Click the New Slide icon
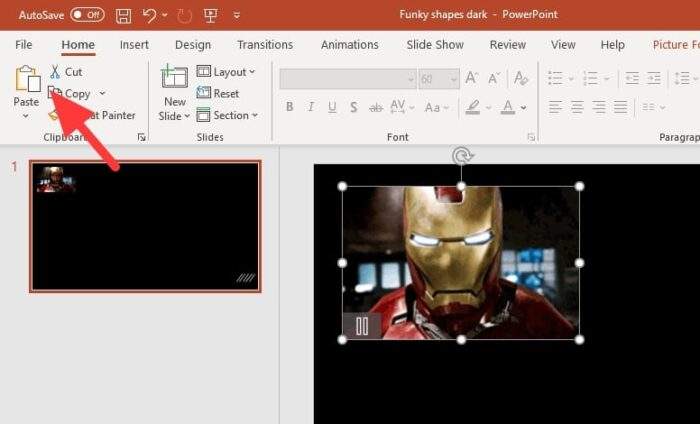This screenshot has width=700, height=424. tap(175, 78)
